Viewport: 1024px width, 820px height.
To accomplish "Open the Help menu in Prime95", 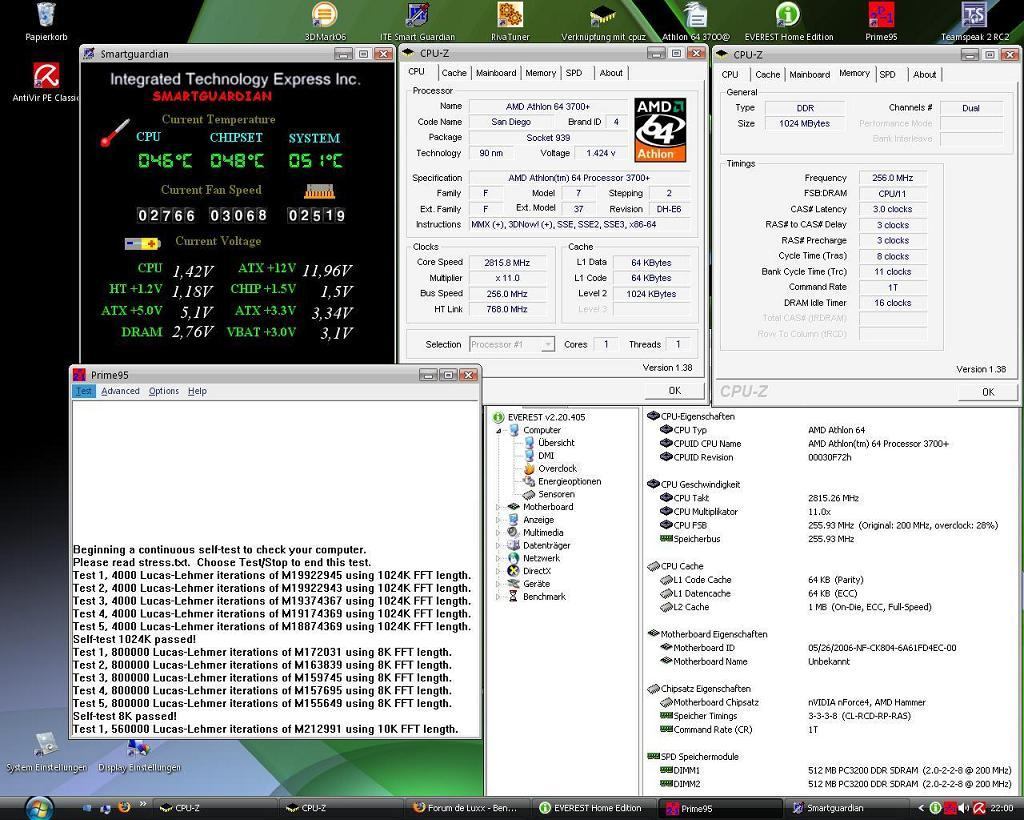I will click(x=197, y=391).
